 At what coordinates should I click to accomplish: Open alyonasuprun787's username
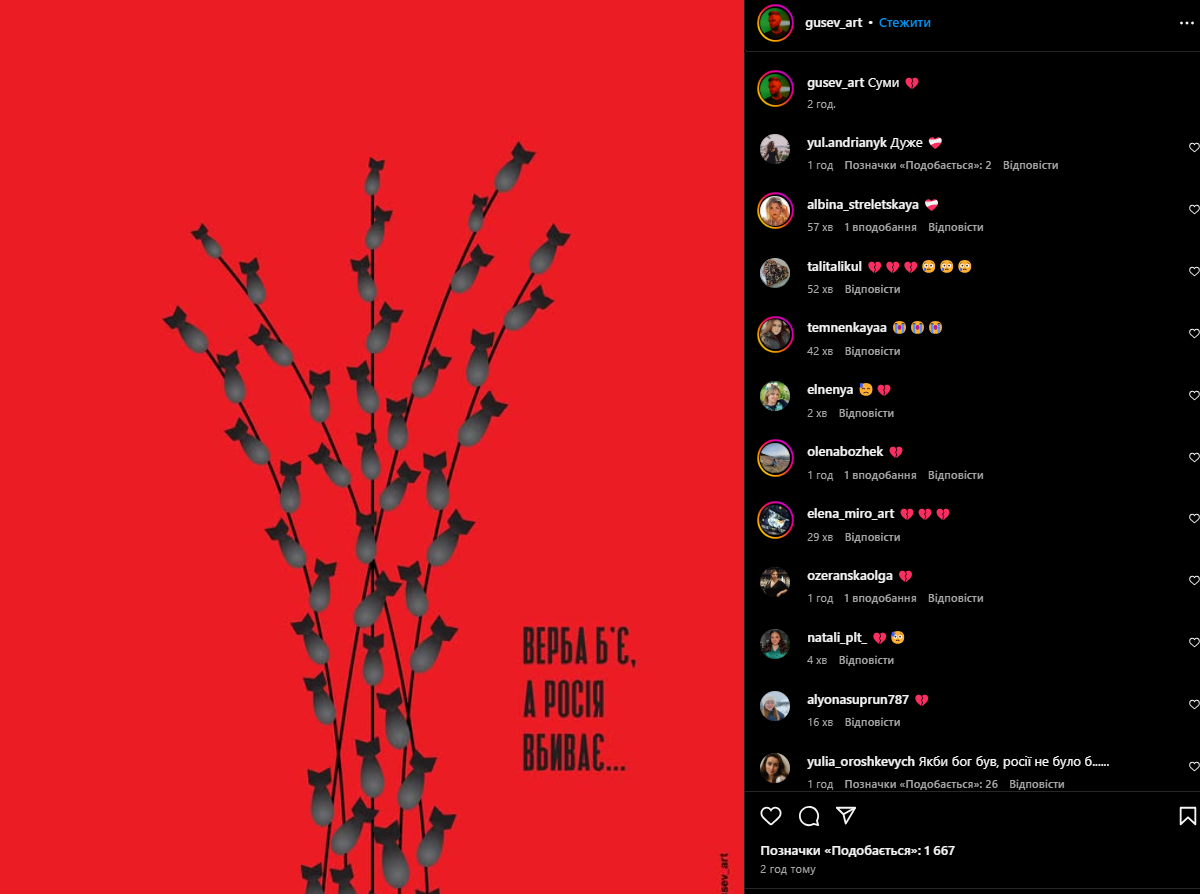[x=858, y=700]
